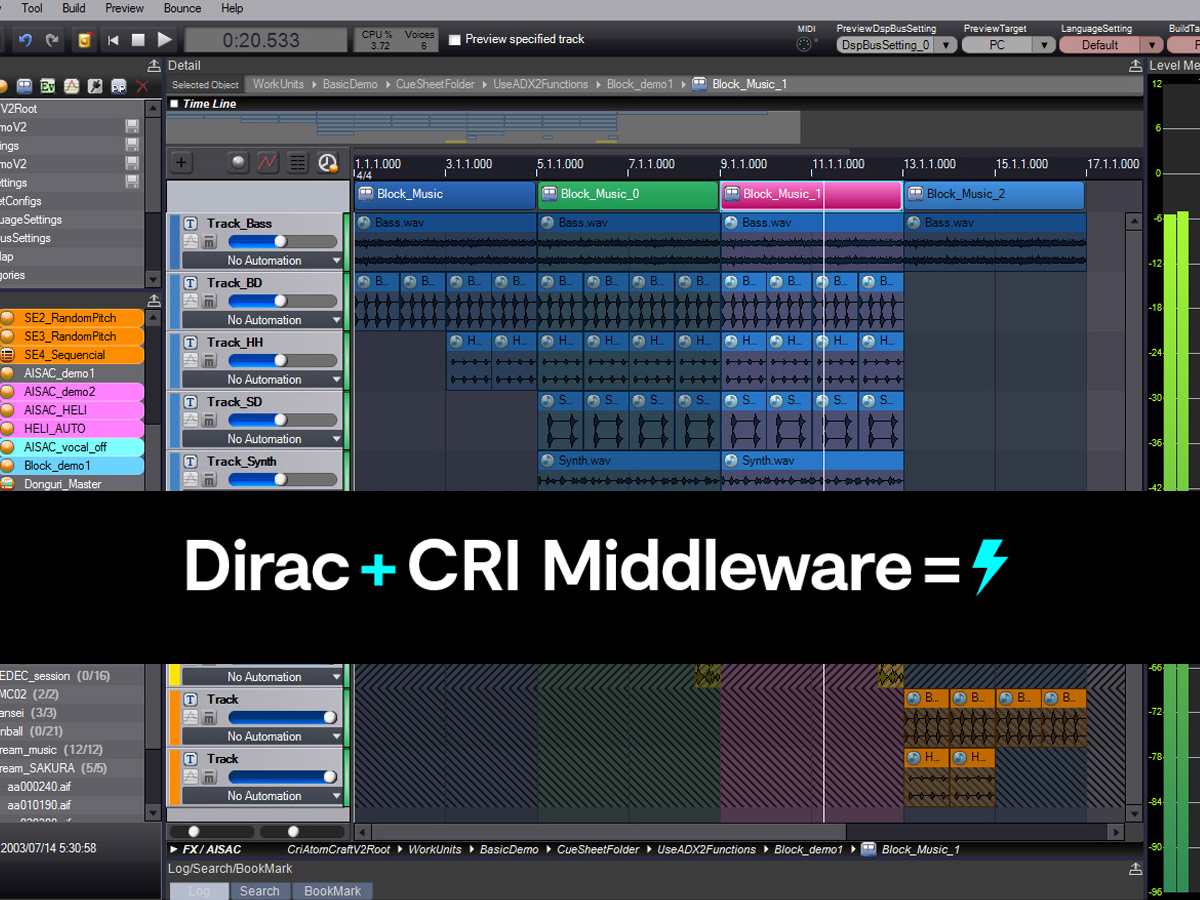Select the Block_Music_1 block in the timeline
Screen dimensions: 1200x900
(810, 195)
